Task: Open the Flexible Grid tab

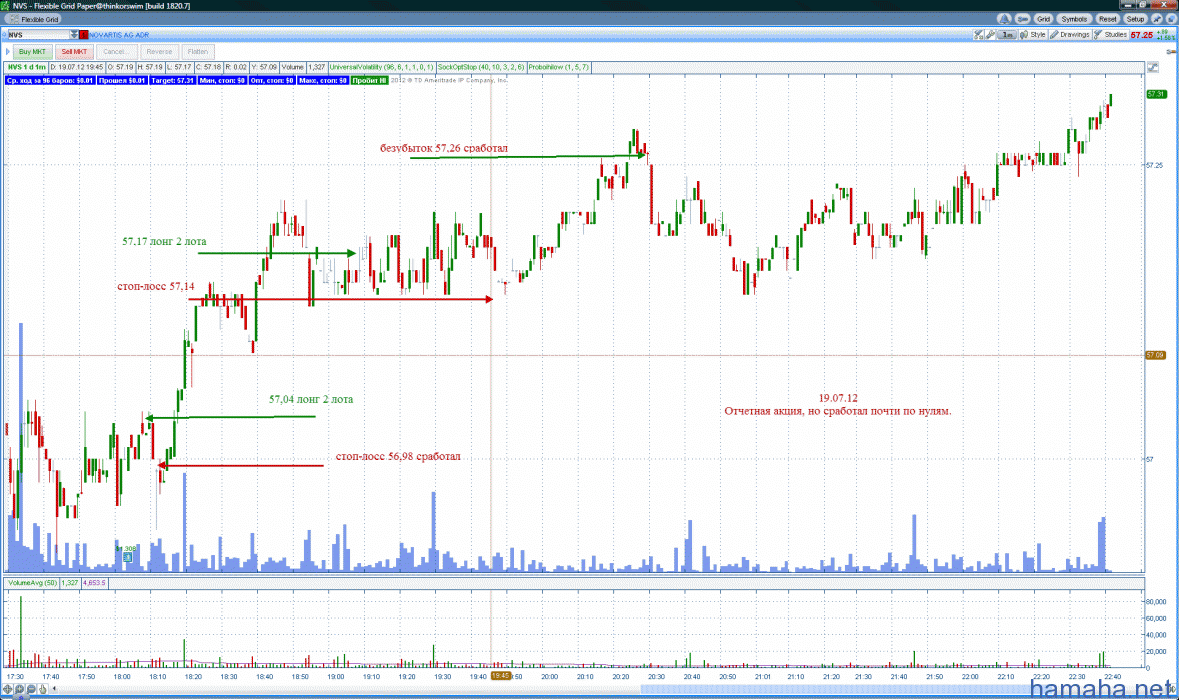Action: click(x=35, y=20)
